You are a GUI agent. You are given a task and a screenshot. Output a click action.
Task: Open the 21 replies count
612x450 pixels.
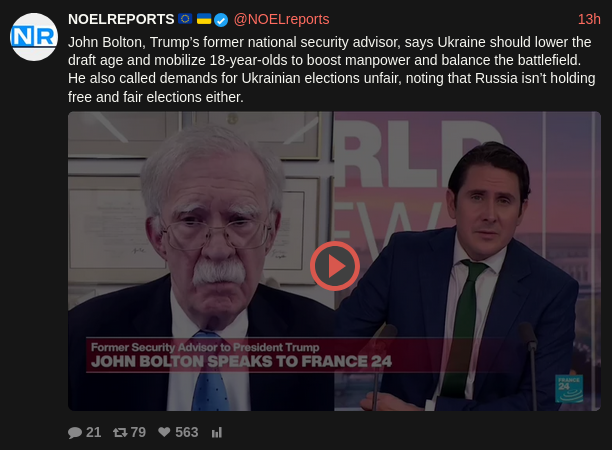pyautogui.click(x=94, y=432)
